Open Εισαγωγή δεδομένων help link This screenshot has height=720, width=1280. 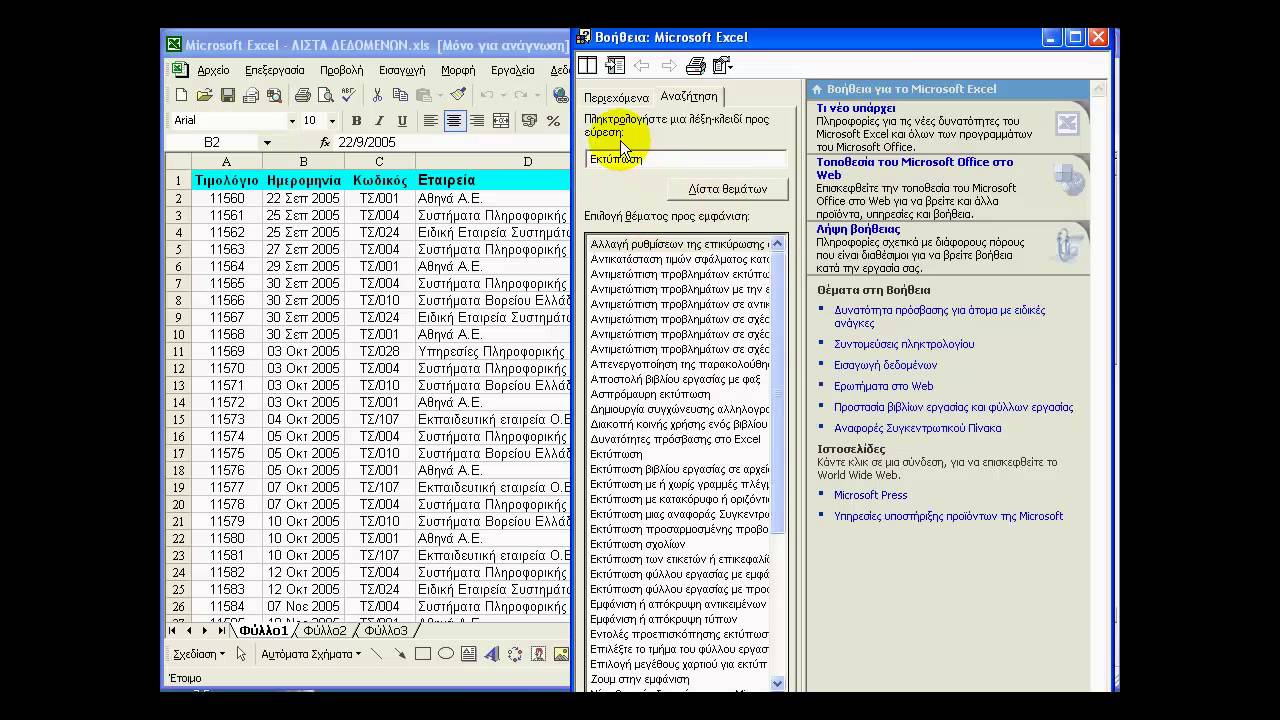(x=886, y=365)
